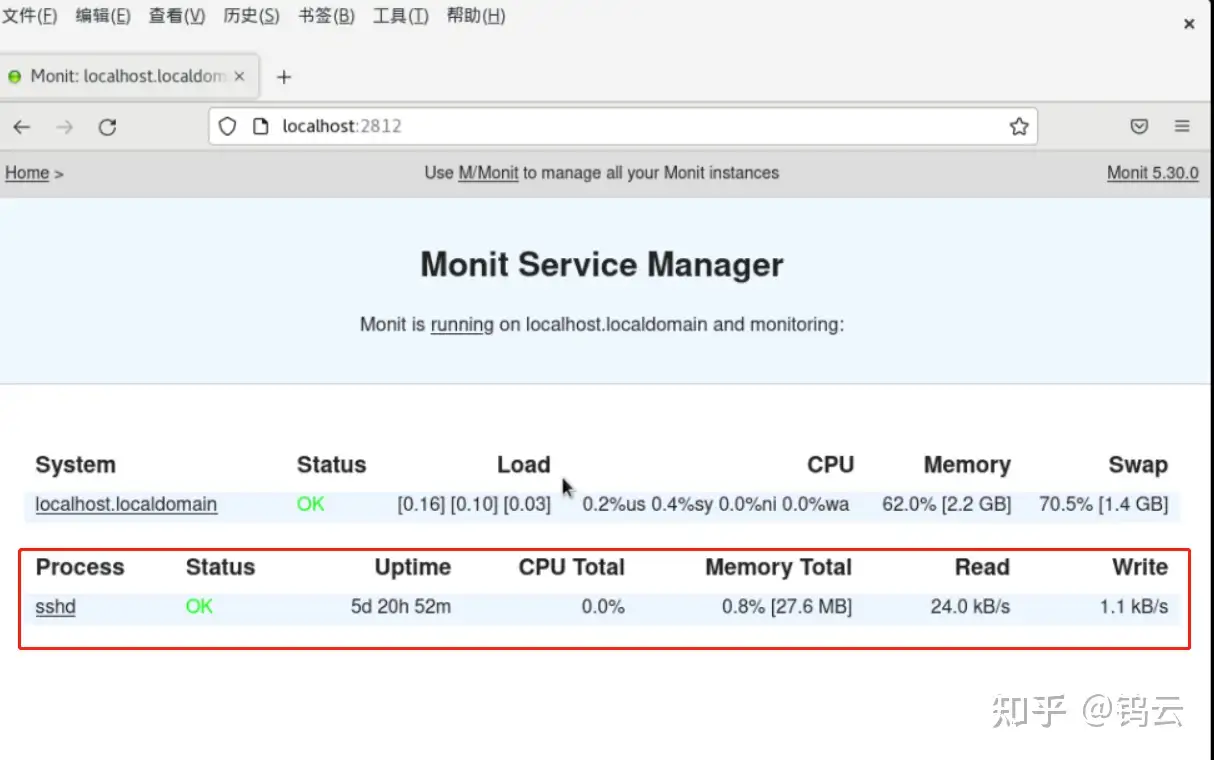Click the Monit Service Manager heading
Image resolution: width=1214 pixels, height=760 pixels.
coord(602,265)
